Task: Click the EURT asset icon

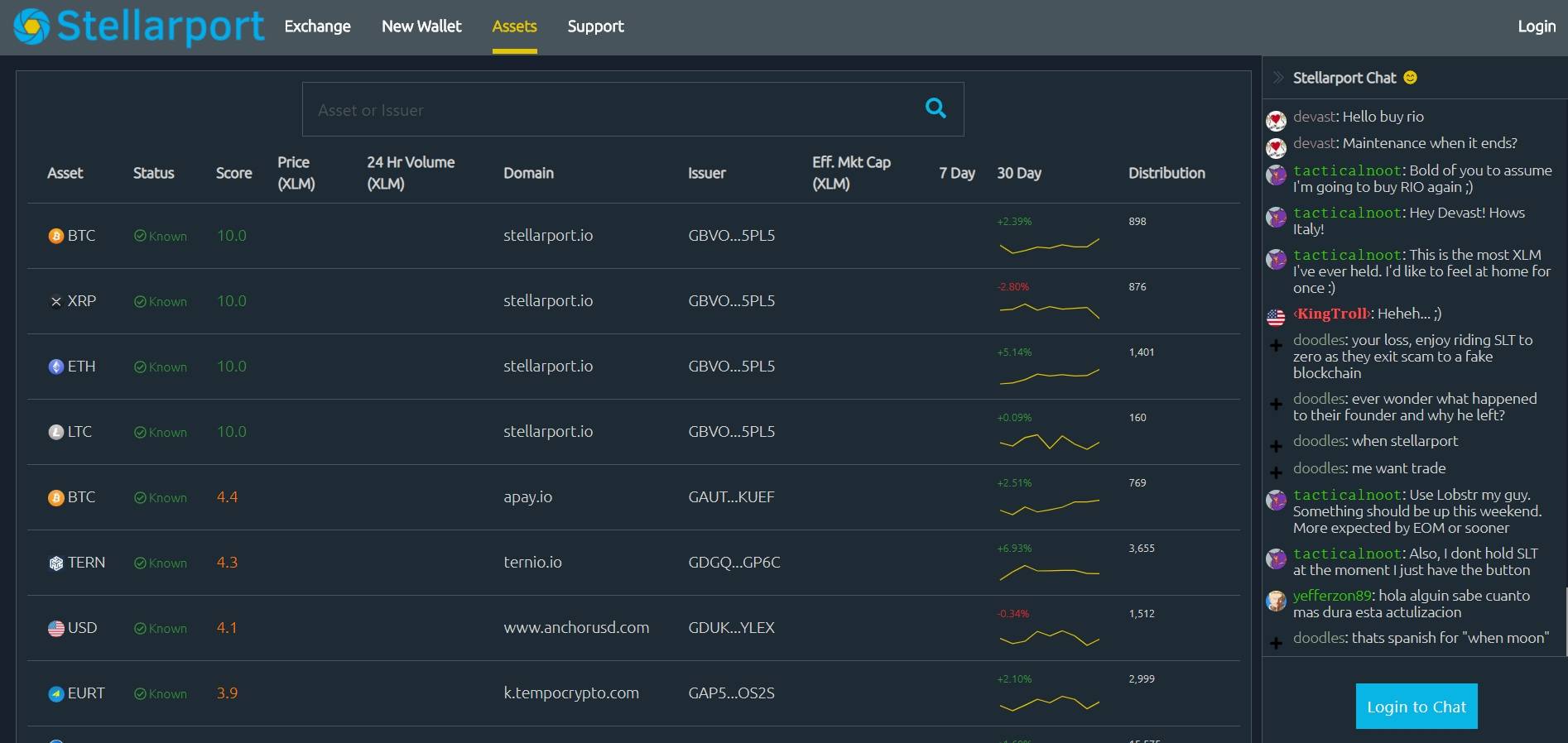Action: click(x=56, y=694)
